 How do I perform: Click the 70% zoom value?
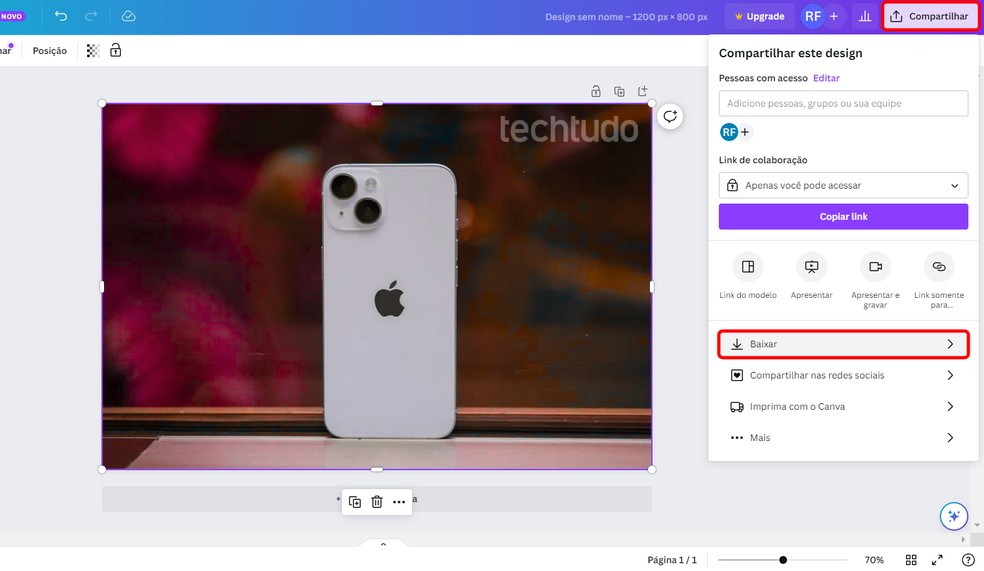[x=874, y=560]
